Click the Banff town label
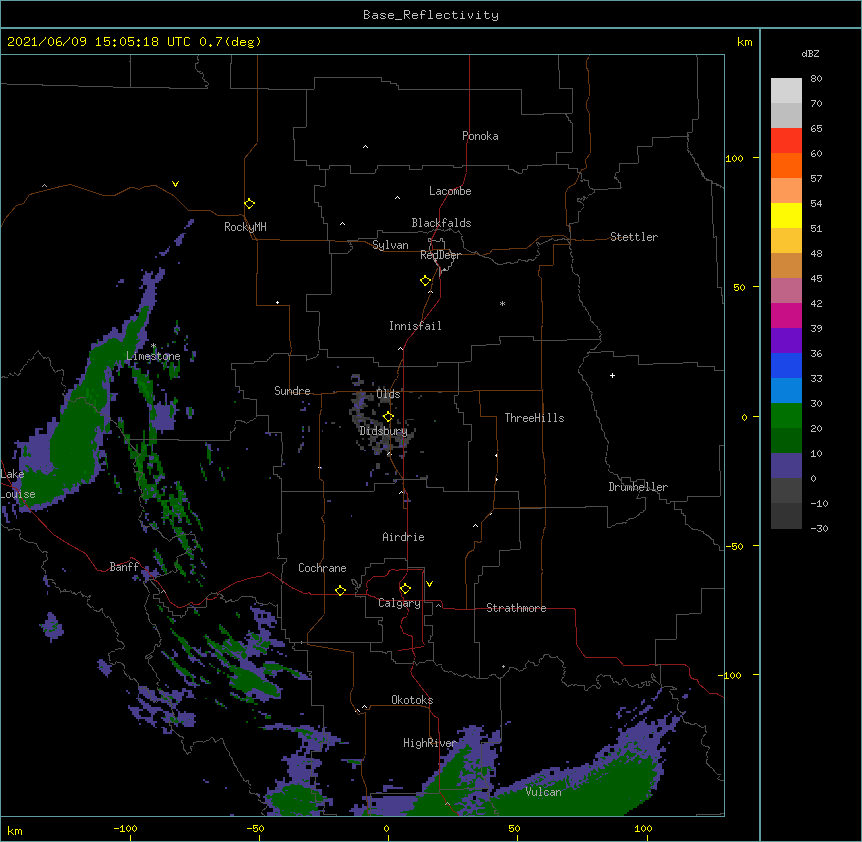This screenshot has width=862, height=842. pos(124,567)
